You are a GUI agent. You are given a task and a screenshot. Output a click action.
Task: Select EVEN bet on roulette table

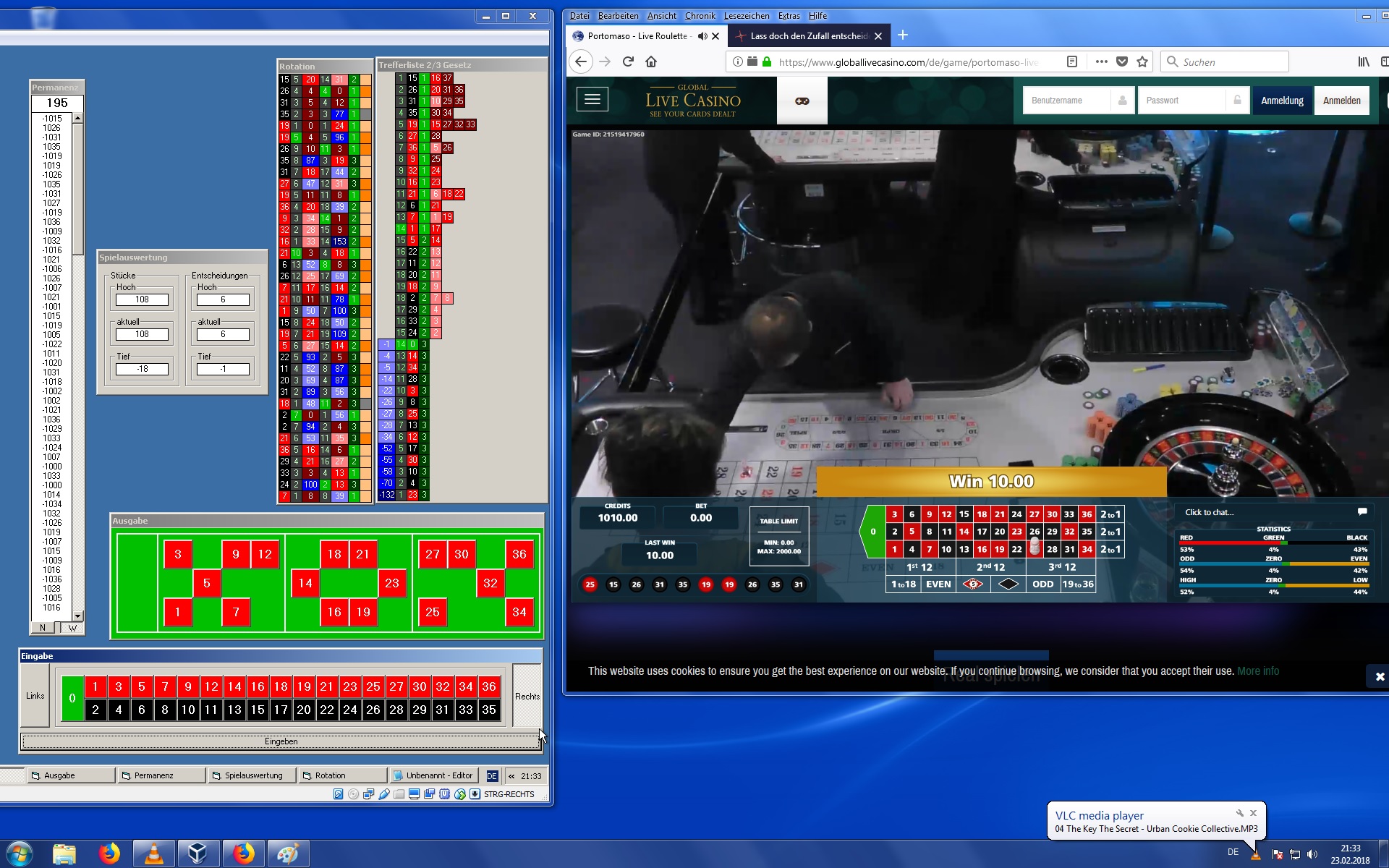click(x=938, y=584)
